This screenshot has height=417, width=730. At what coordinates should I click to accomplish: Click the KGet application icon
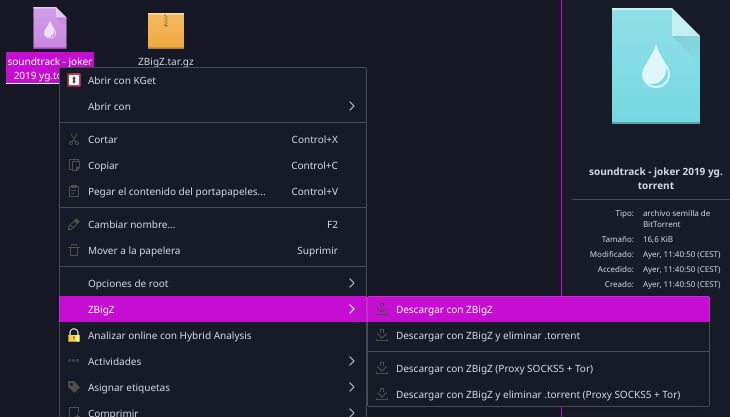pos(74,80)
